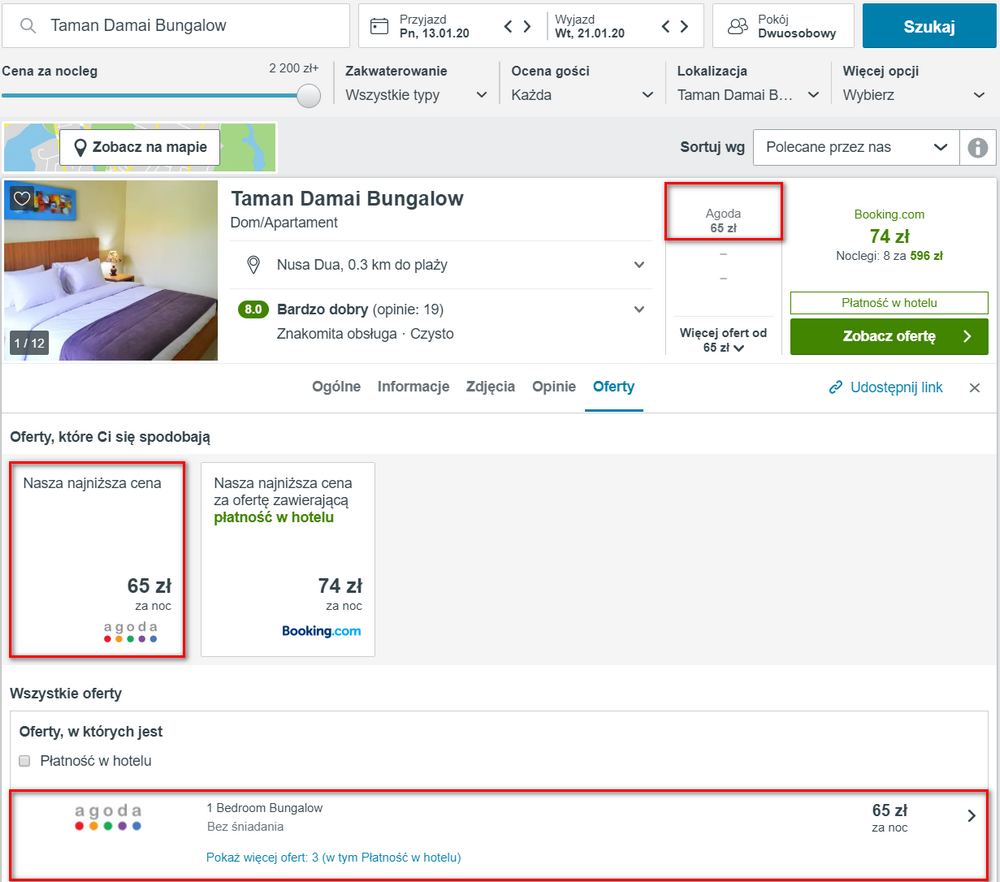Open the Ocena gości dropdown

(582, 95)
